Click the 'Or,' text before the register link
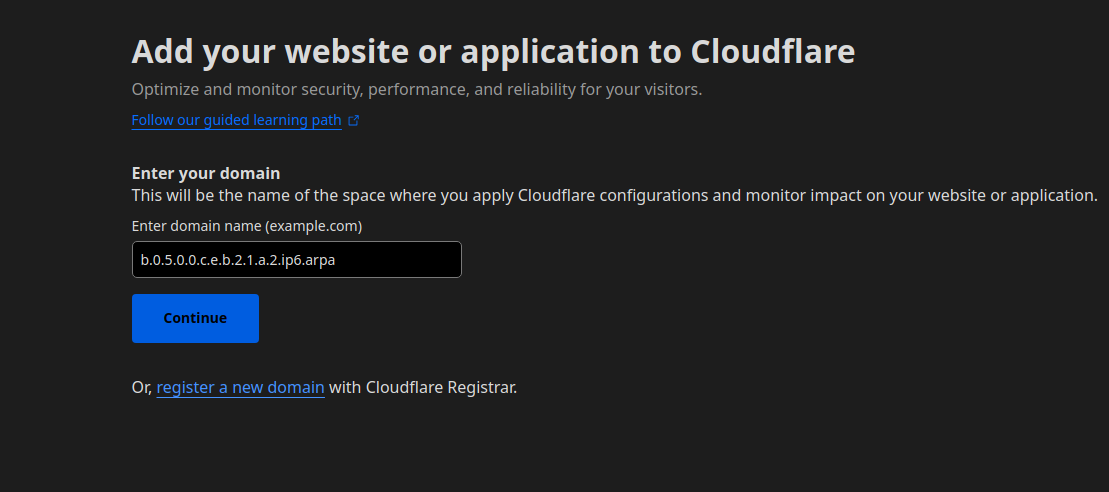Image resolution: width=1109 pixels, height=492 pixels. point(142,387)
